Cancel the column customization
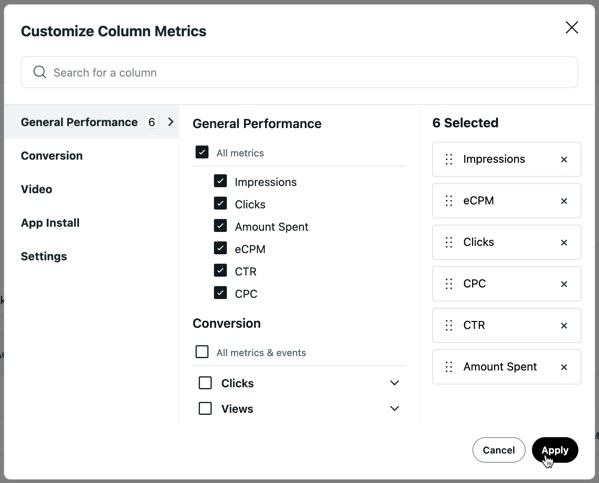 (x=499, y=450)
